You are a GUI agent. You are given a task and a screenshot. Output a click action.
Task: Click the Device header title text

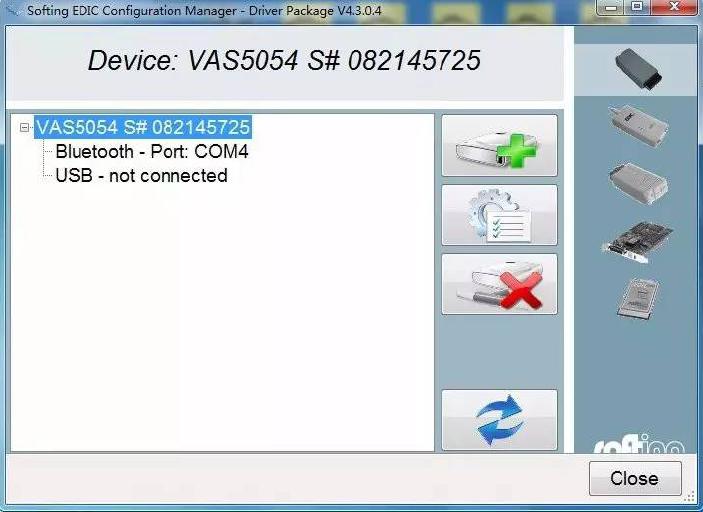point(284,61)
